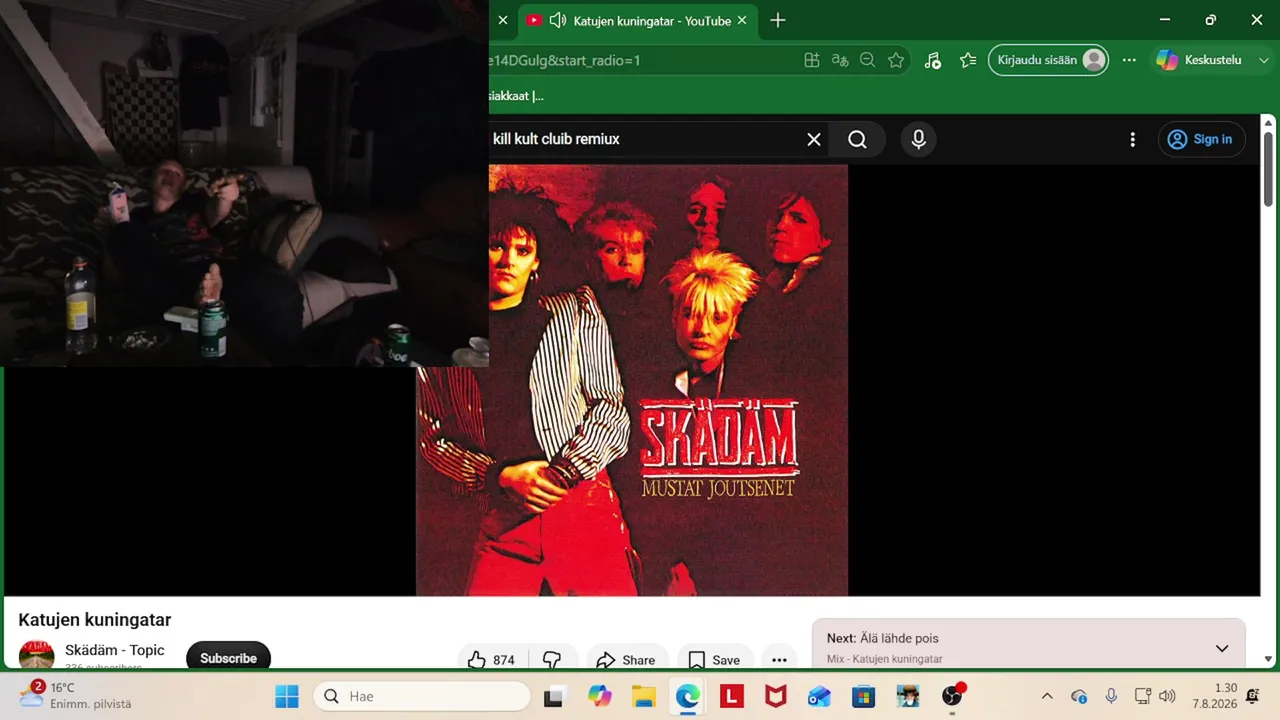Click the translate page icon in address bar
The height and width of the screenshot is (720, 1280).
pyautogui.click(x=840, y=60)
